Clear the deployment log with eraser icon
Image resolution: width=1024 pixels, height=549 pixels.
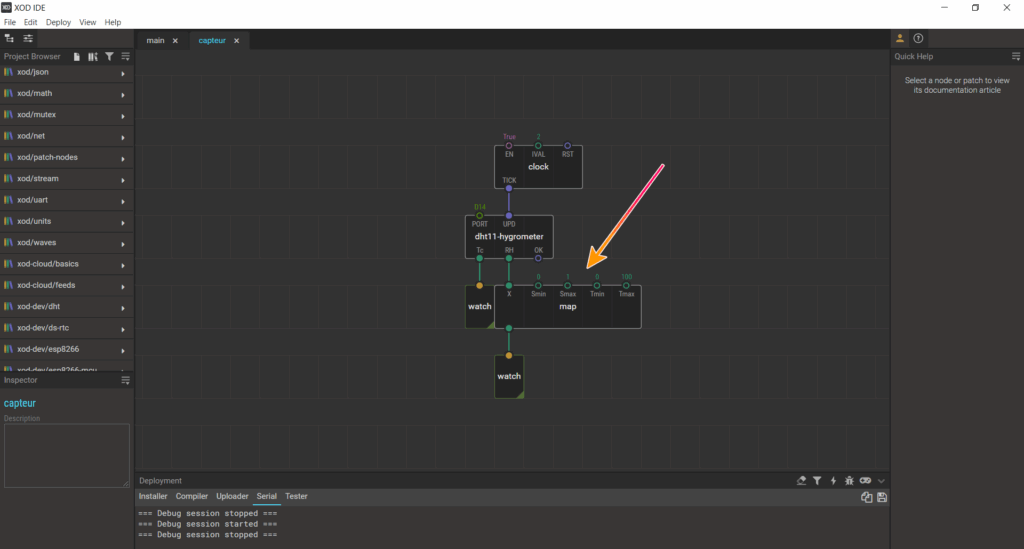[801, 480]
